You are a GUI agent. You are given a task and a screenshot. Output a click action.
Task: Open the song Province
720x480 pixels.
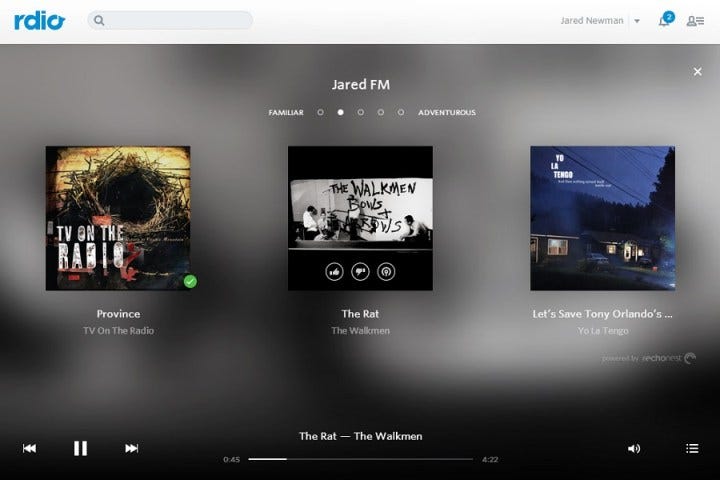click(x=118, y=314)
